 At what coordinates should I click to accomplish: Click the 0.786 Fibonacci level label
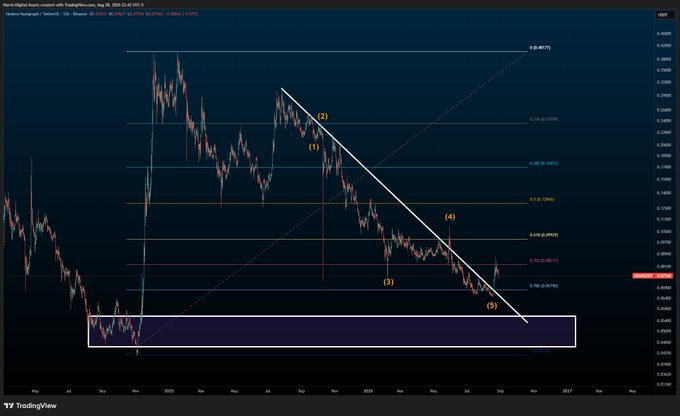(x=543, y=286)
